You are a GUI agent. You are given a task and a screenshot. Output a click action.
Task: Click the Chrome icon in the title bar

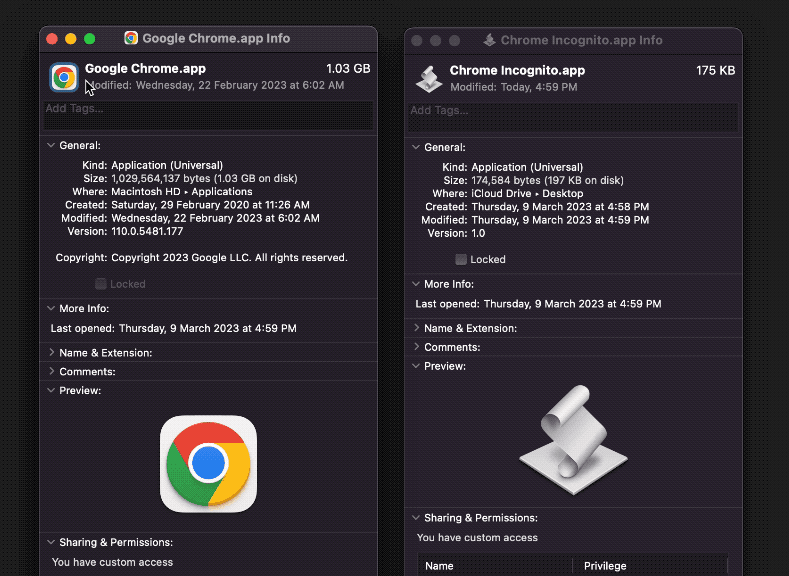click(131, 38)
